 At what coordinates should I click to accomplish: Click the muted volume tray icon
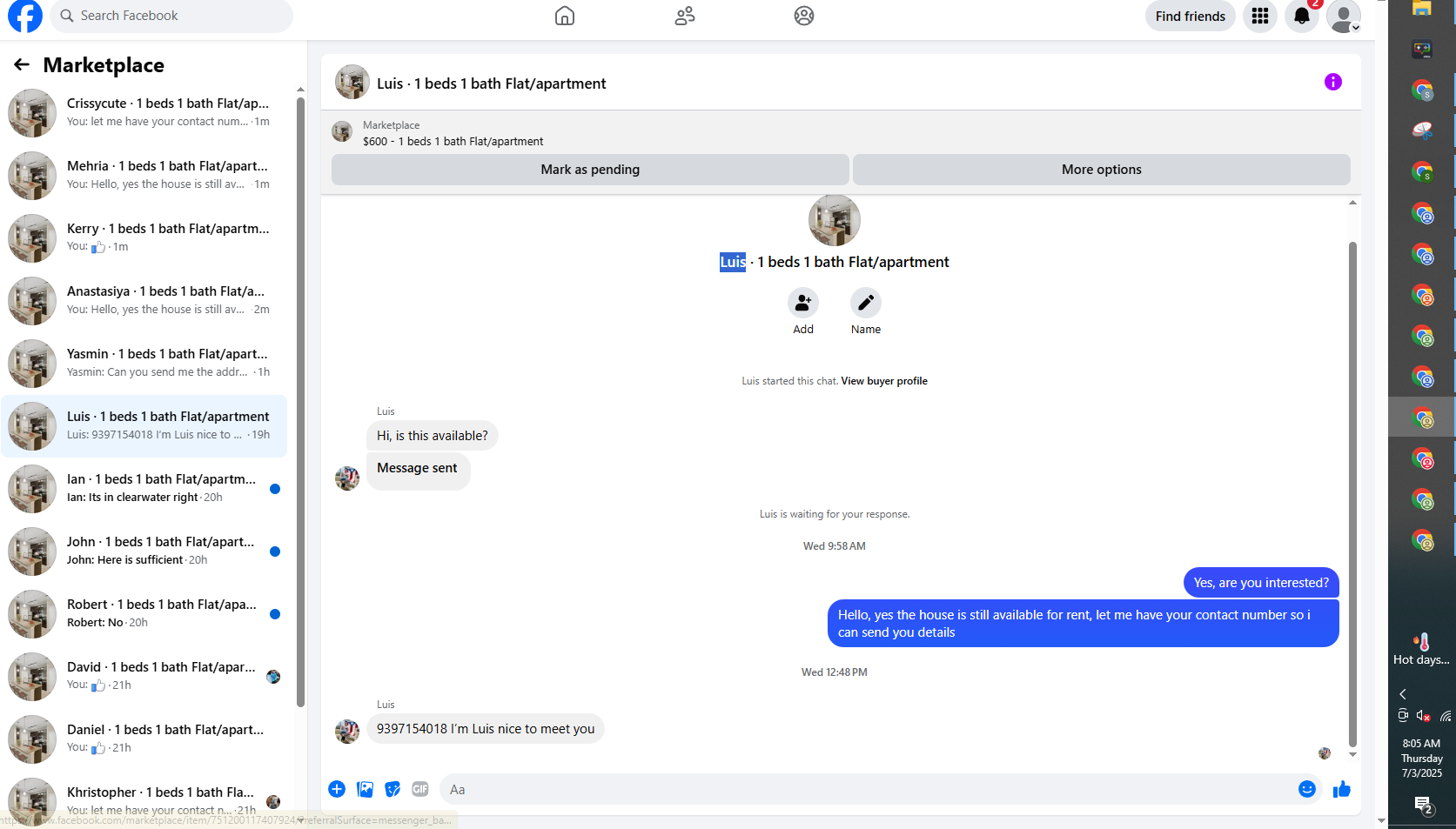[1423, 716]
